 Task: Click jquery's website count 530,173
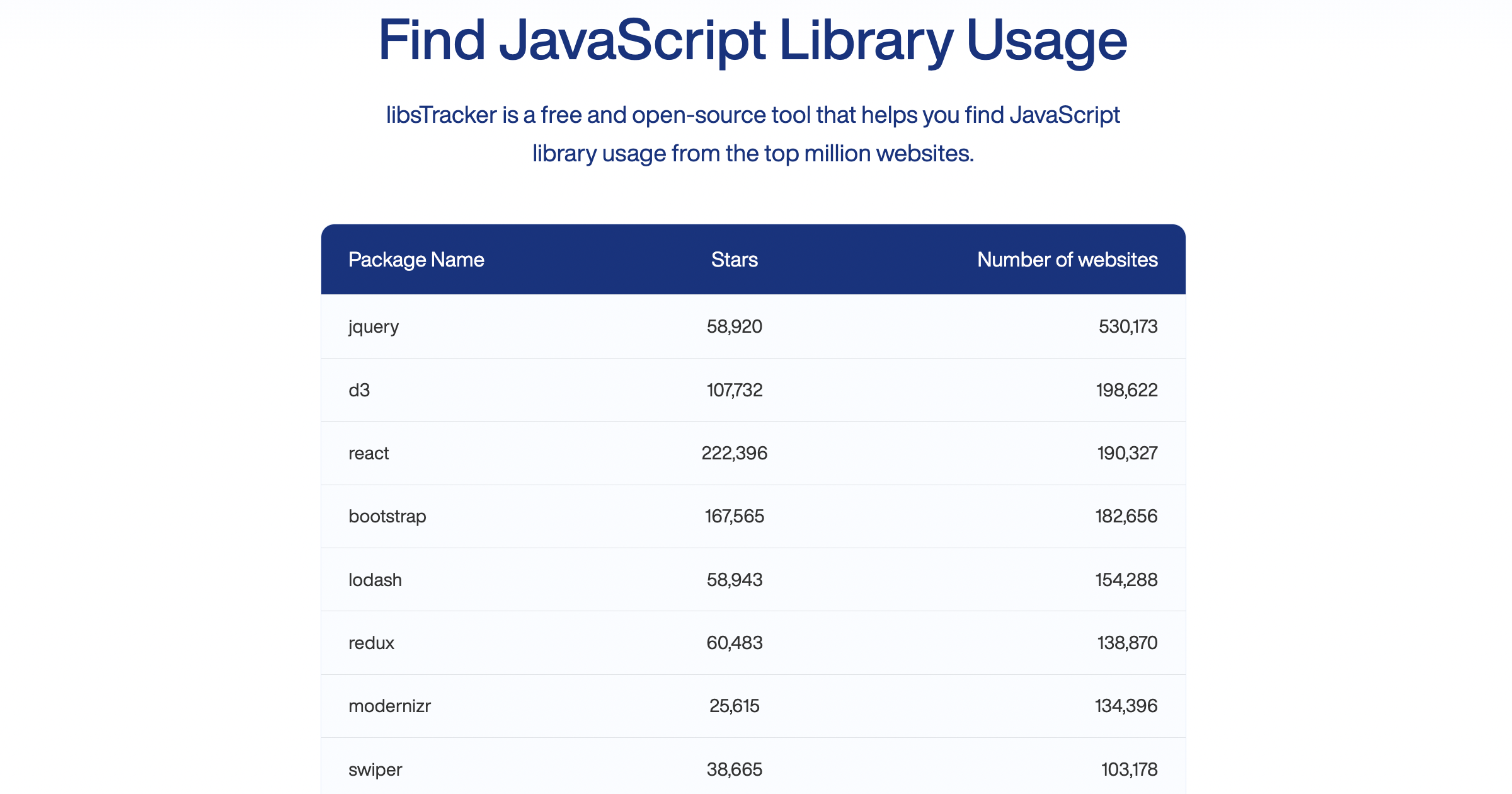(x=1128, y=326)
